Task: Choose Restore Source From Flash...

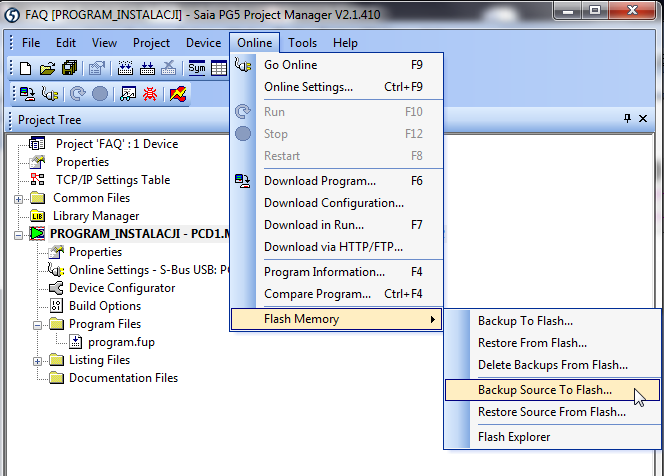Action: [x=553, y=412]
